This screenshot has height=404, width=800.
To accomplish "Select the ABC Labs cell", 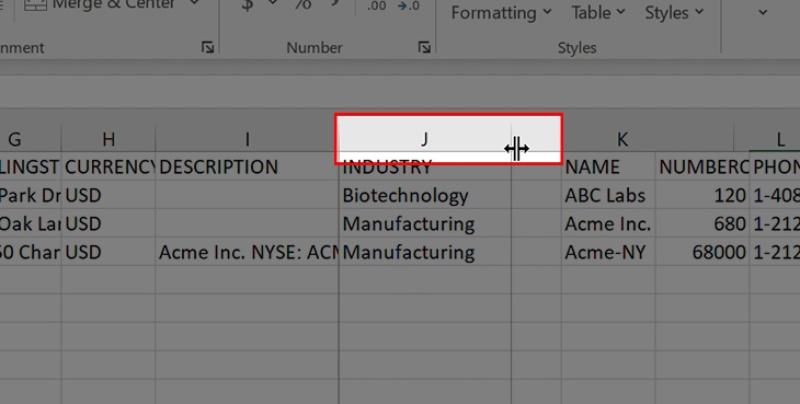I will pos(607,195).
